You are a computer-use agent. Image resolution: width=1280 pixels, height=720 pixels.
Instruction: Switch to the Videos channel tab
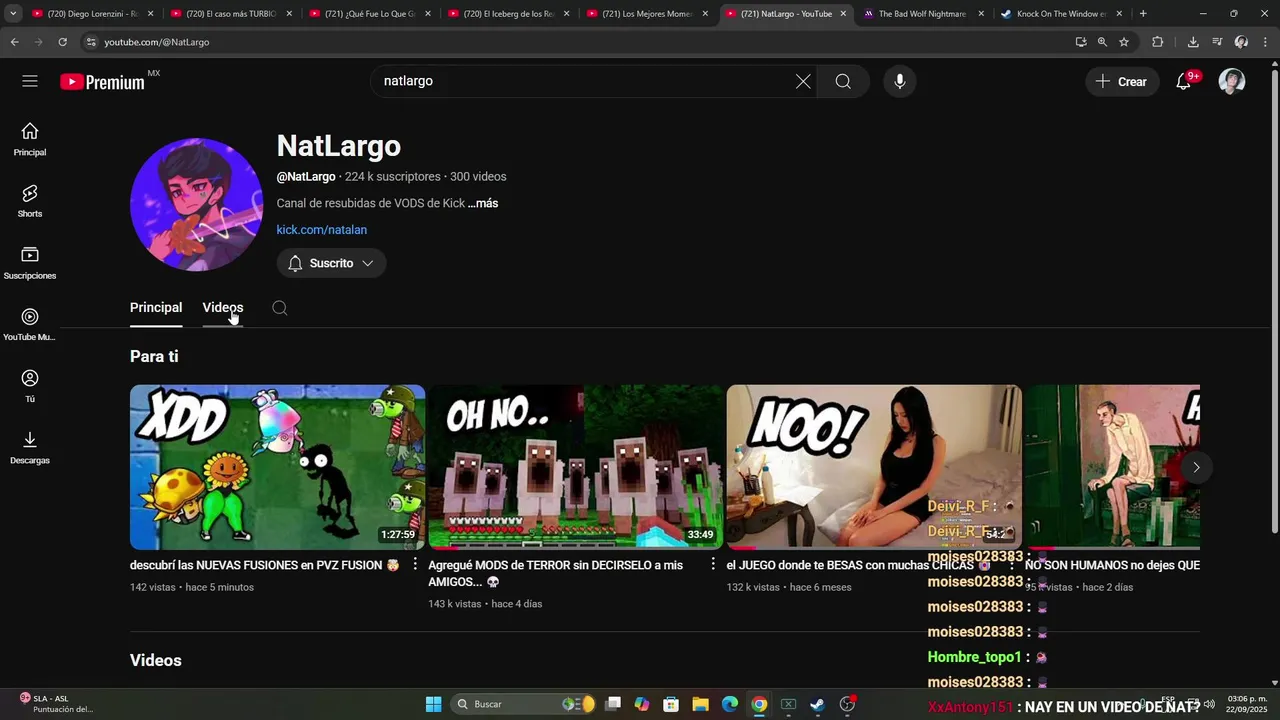(223, 308)
